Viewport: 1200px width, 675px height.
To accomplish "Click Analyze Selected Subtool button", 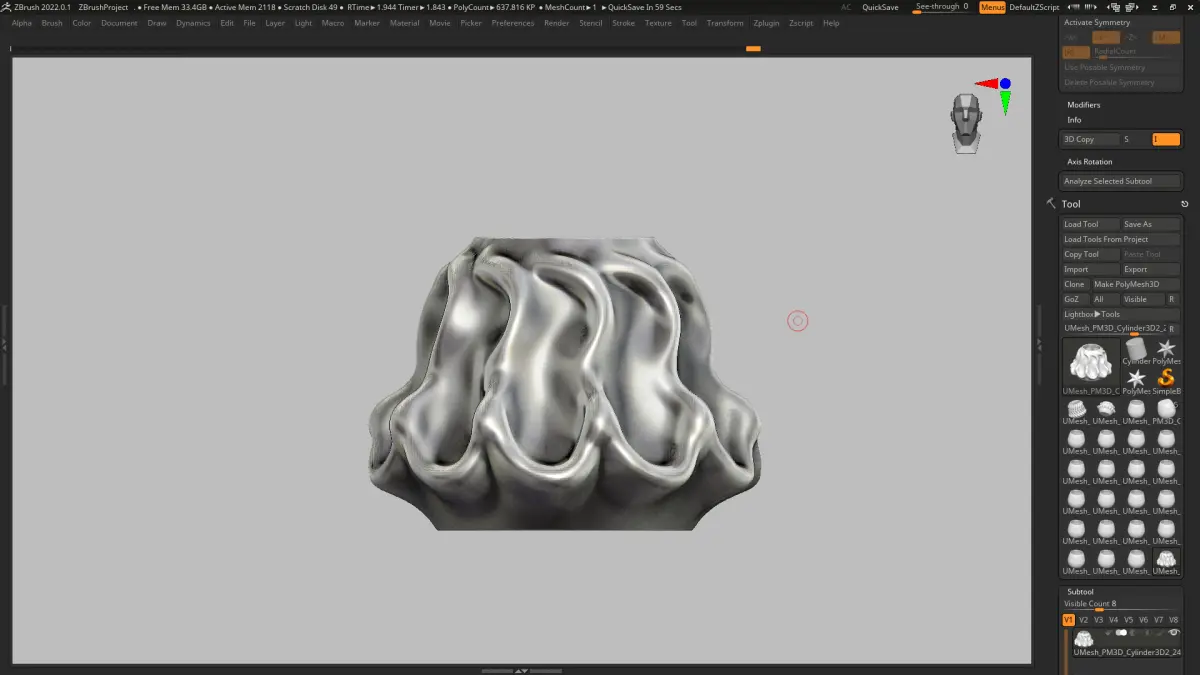I will coord(1121,181).
